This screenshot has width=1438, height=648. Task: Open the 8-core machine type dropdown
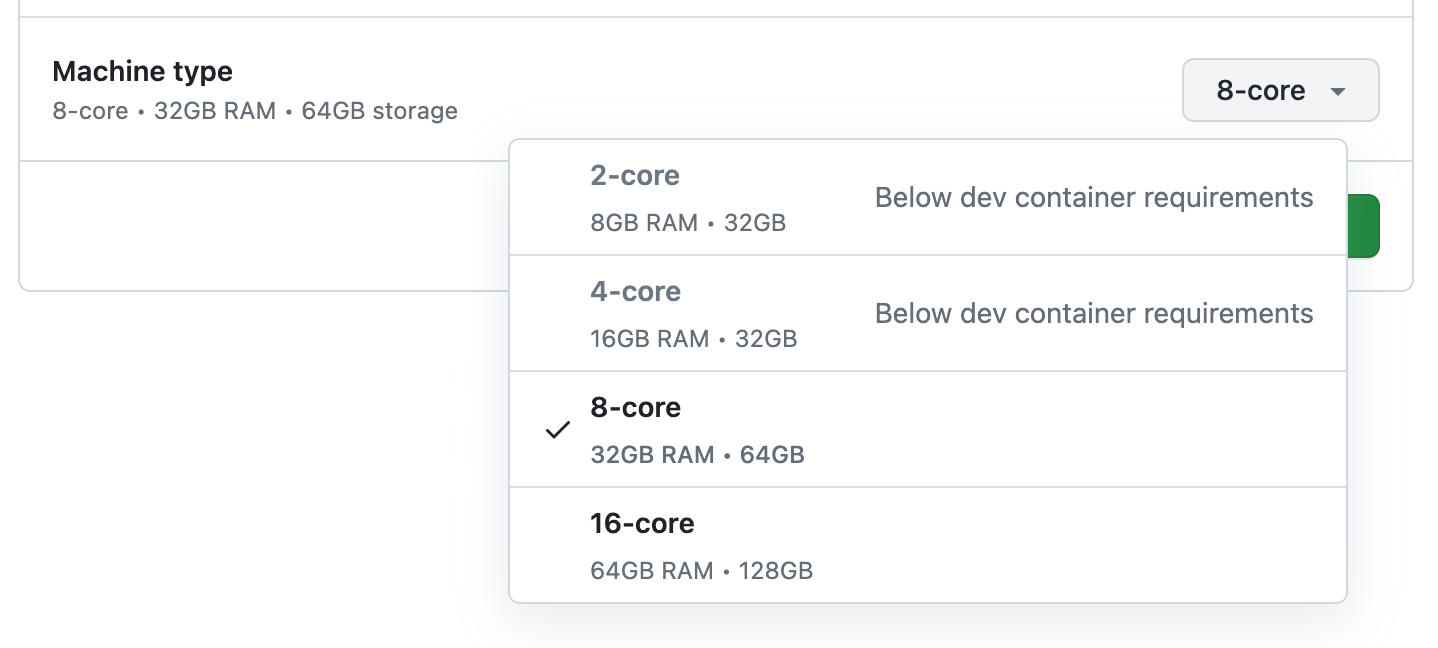(1280, 90)
